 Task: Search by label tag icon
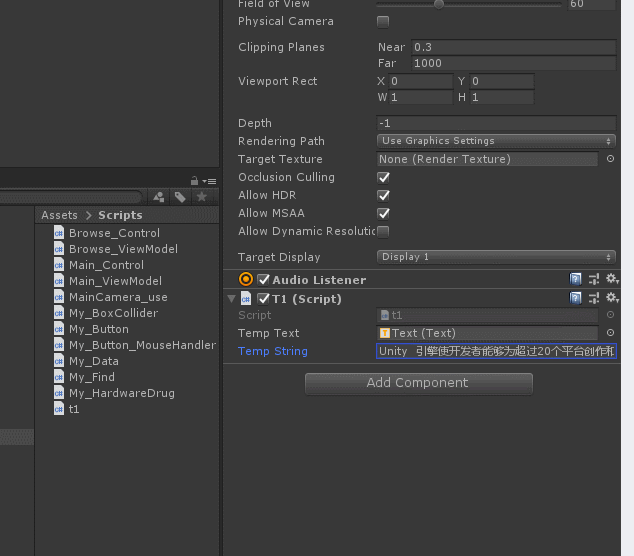click(x=180, y=197)
